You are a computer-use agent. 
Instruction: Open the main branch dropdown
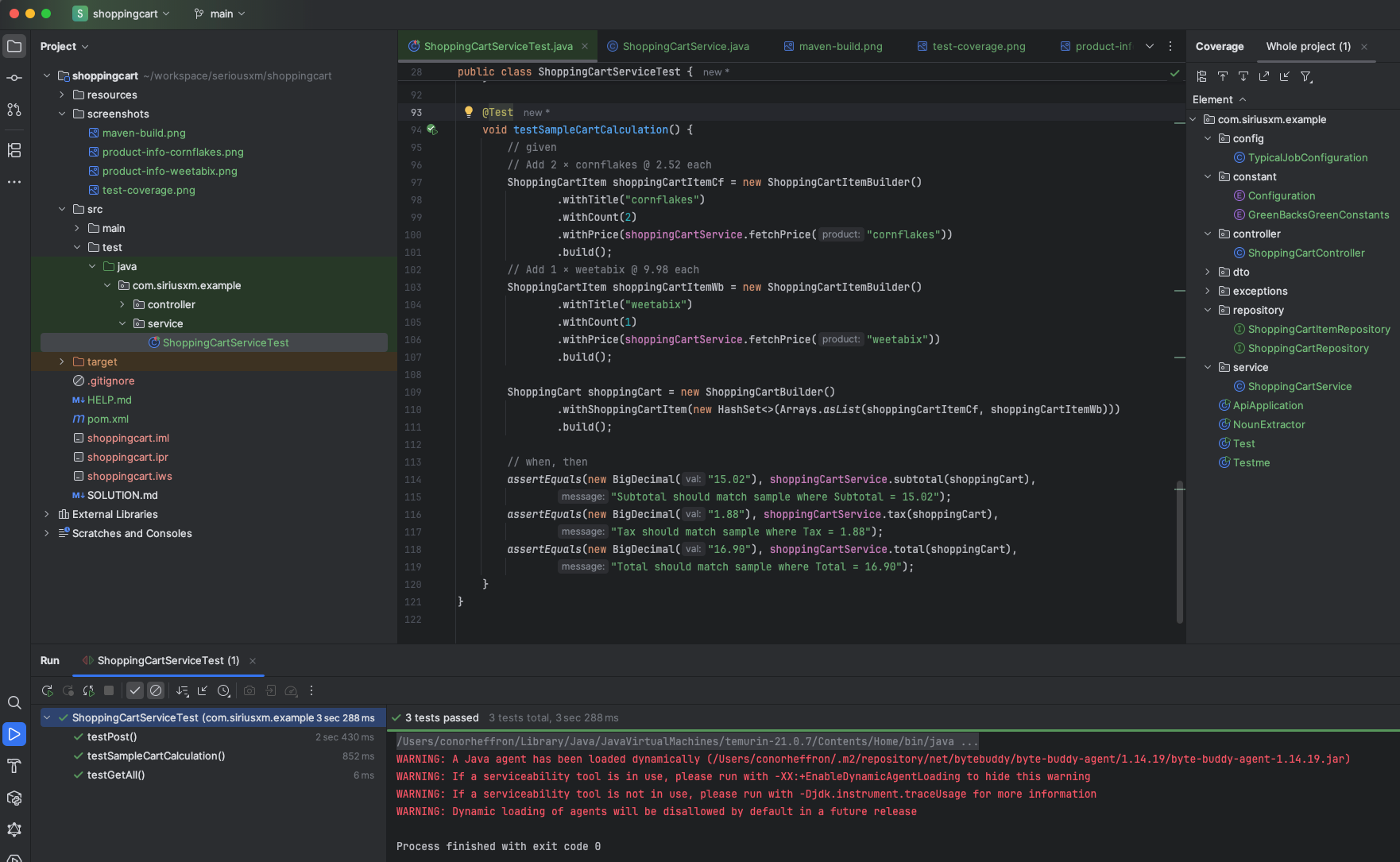click(220, 14)
